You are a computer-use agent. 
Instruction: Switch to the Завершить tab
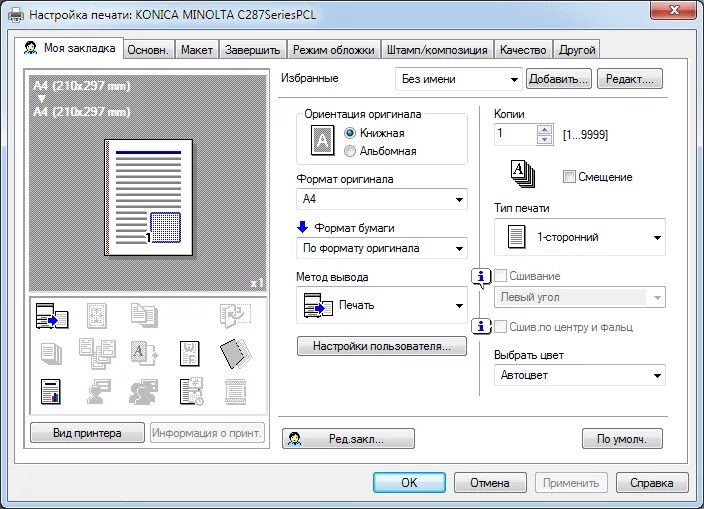253,50
